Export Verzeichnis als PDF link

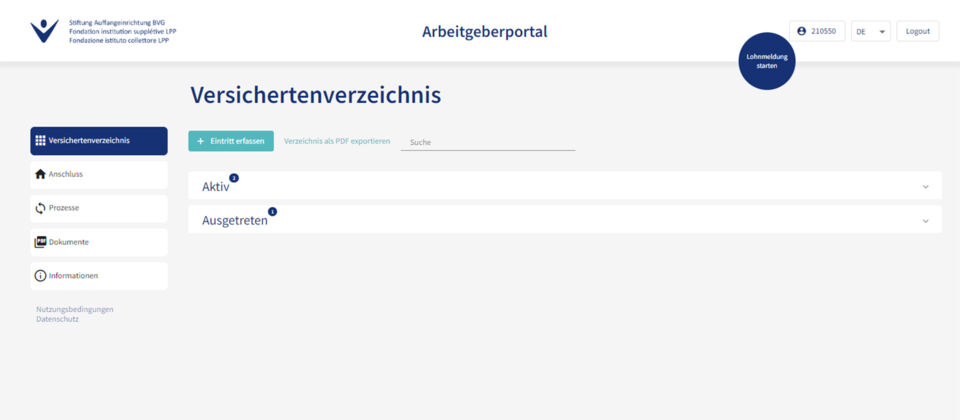(337, 141)
